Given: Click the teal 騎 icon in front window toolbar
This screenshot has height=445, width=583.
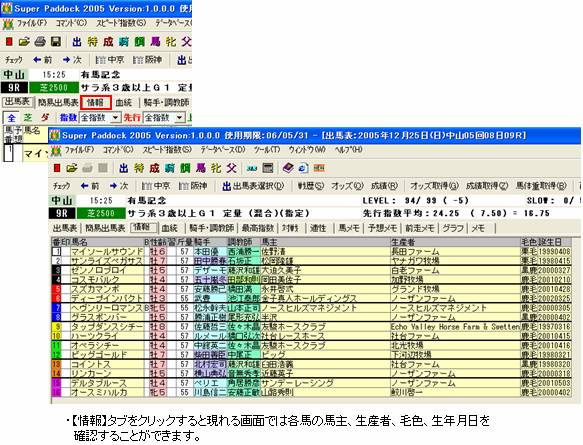Looking at the screenshot, I should [x=170, y=168].
